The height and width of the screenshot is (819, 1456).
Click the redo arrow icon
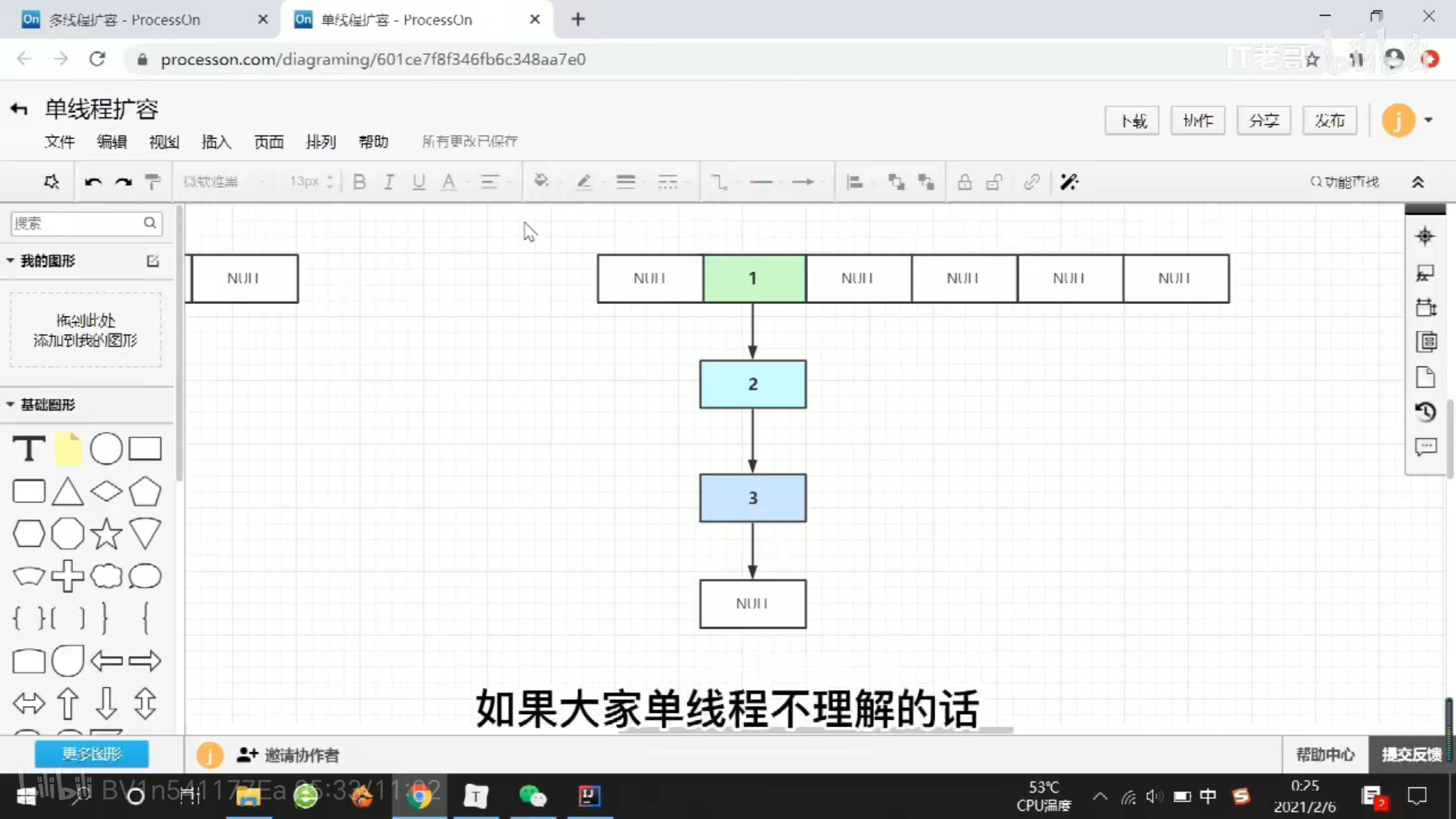click(x=123, y=182)
